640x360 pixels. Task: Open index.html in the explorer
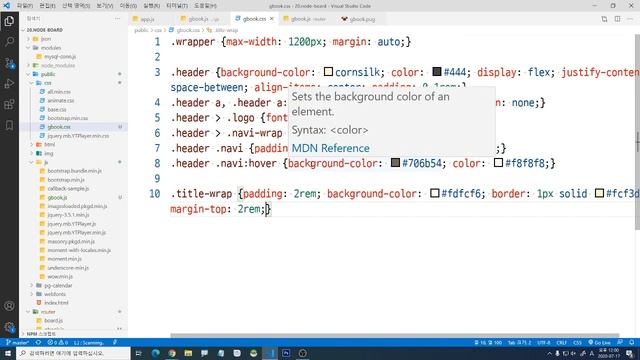(x=56, y=303)
